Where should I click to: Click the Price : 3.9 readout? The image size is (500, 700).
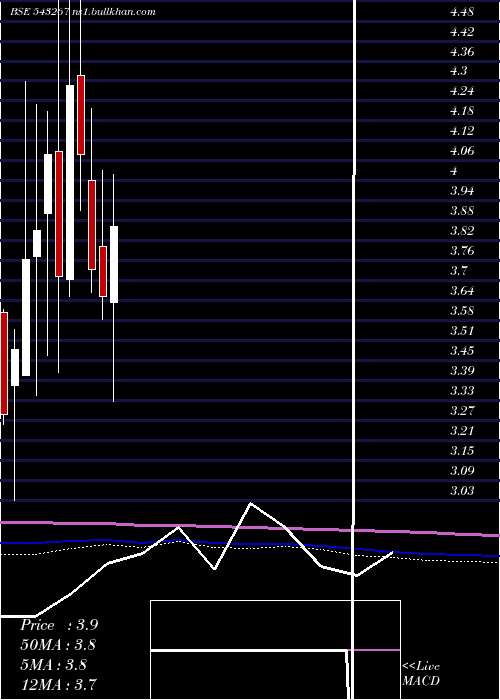[x=59, y=625]
